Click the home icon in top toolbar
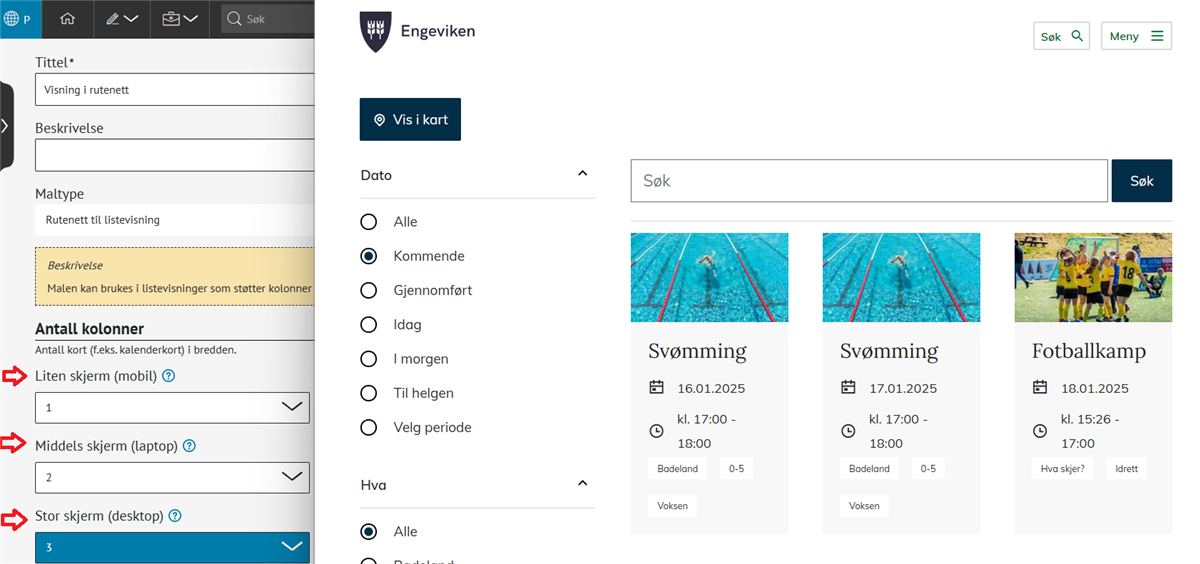1200x564 pixels. (x=67, y=19)
